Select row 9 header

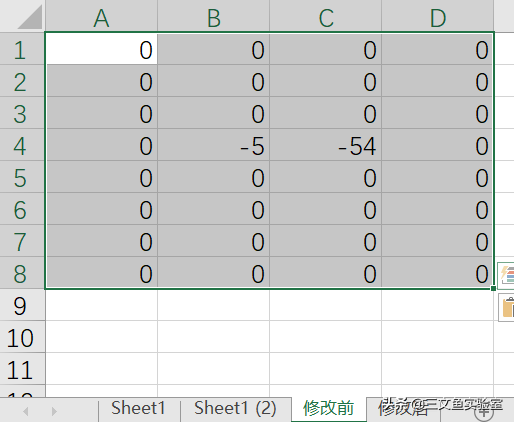(x=22, y=305)
